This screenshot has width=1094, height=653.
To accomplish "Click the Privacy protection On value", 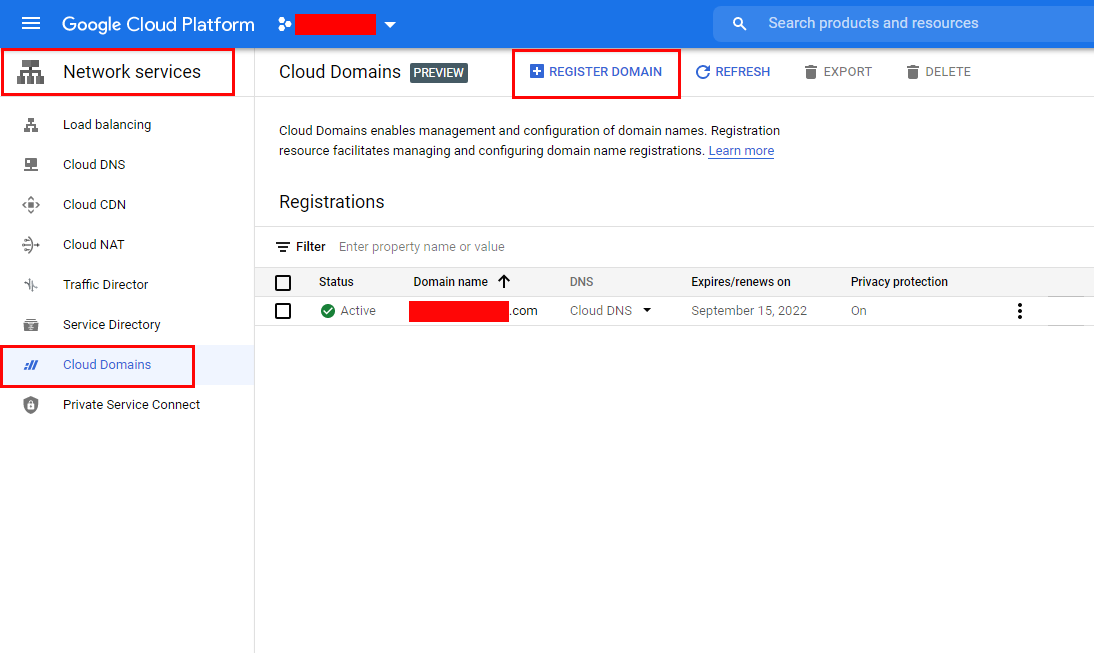I will click(858, 310).
